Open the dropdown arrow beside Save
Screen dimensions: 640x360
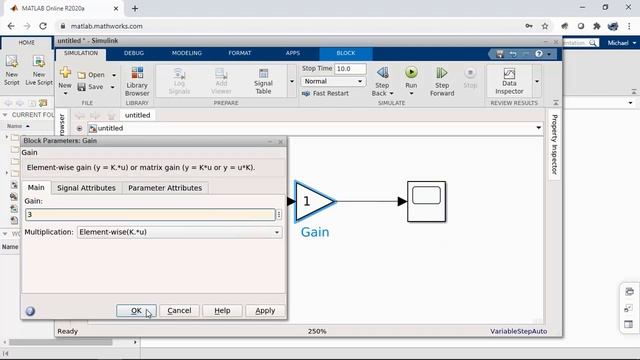click(x=113, y=87)
